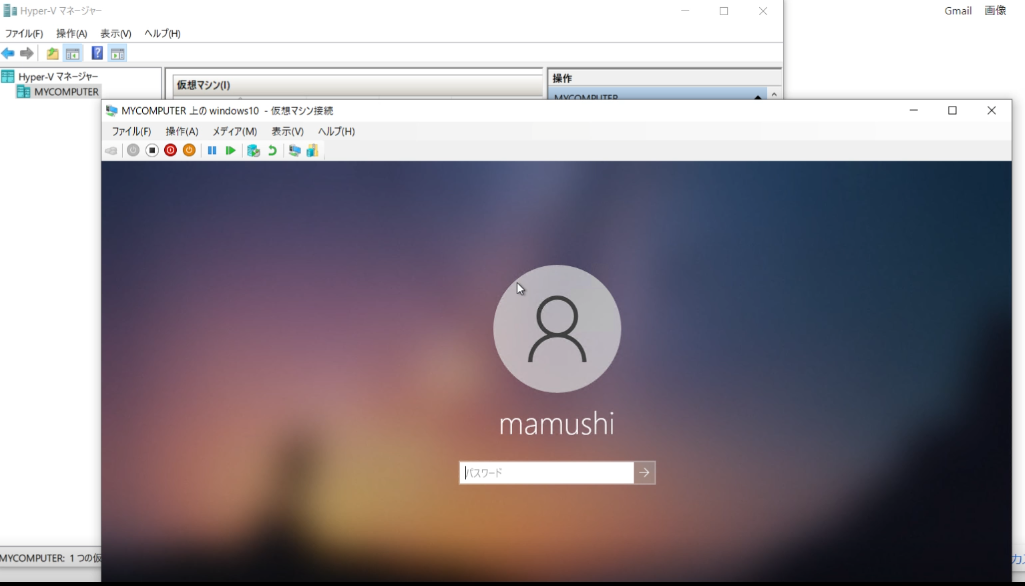Collapse the MYCOMPUTER actions section arrow
Image resolution: width=1025 pixels, height=586 pixels.
[771, 97]
